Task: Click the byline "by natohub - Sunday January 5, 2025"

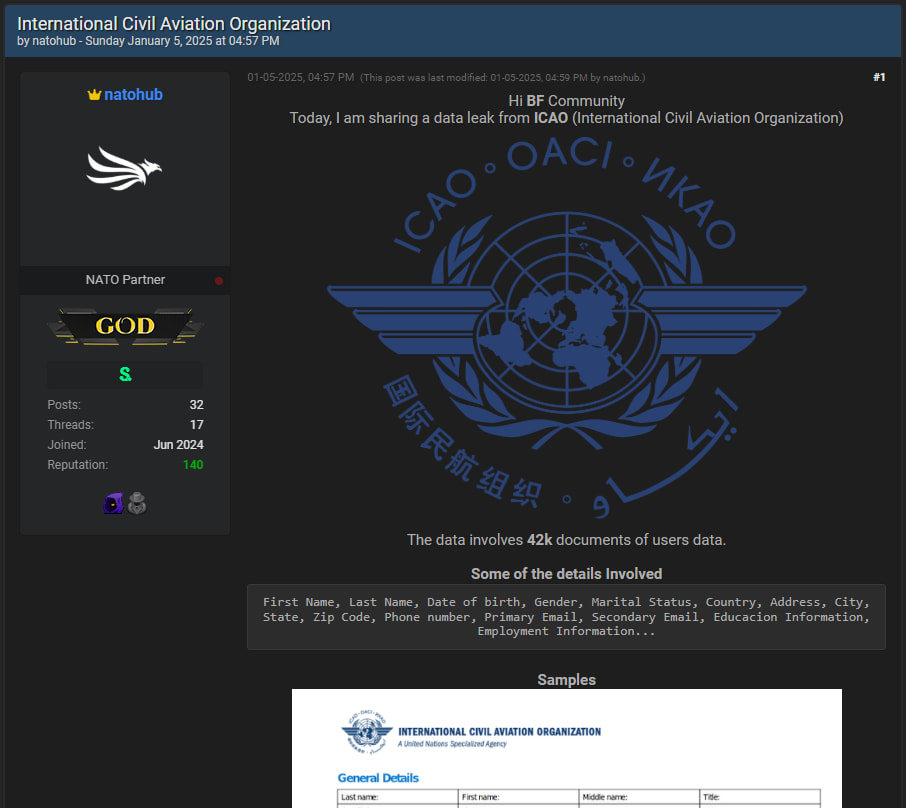Action: (x=148, y=41)
